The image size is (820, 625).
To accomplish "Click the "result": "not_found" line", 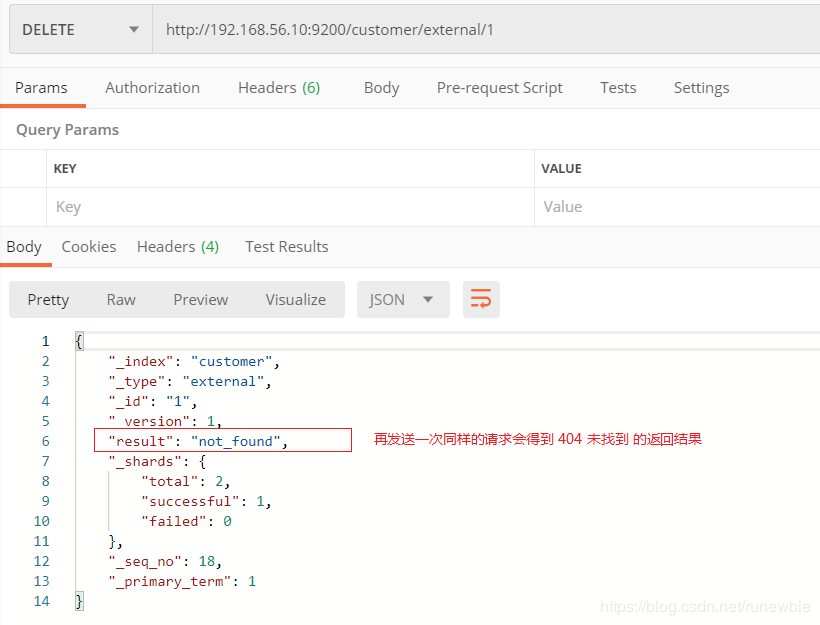I will (x=198, y=441).
